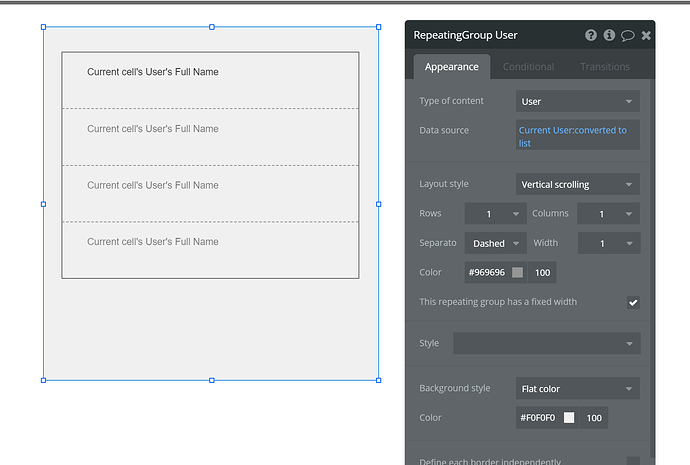Click the RepeatingGroup User panel title
The width and height of the screenshot is (690, 465).
tap(465, 35)
